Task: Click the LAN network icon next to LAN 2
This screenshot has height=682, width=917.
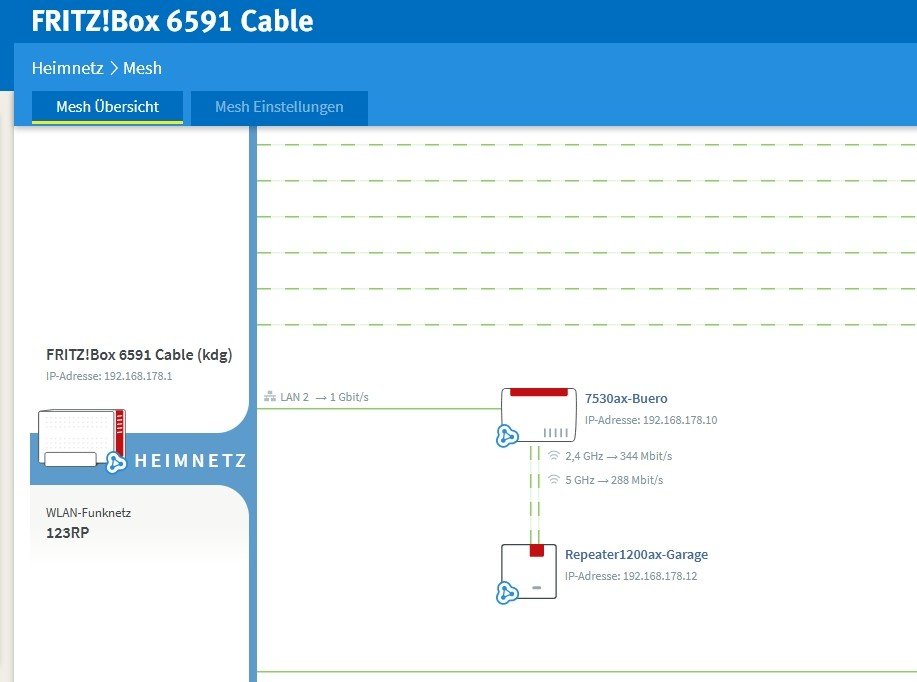Action: pos(270,397)
